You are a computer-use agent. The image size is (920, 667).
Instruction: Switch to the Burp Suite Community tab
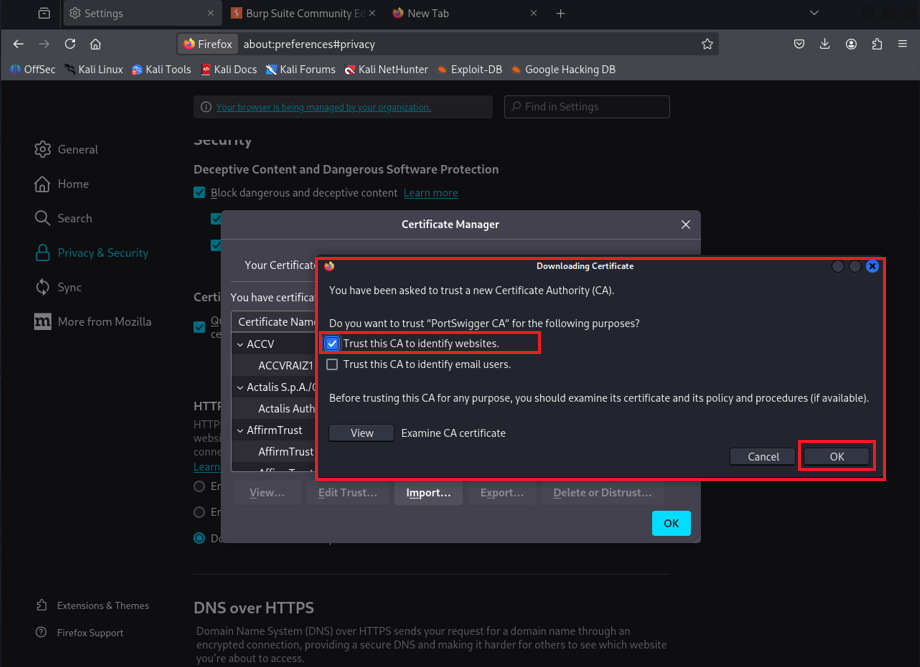[304, 13]
